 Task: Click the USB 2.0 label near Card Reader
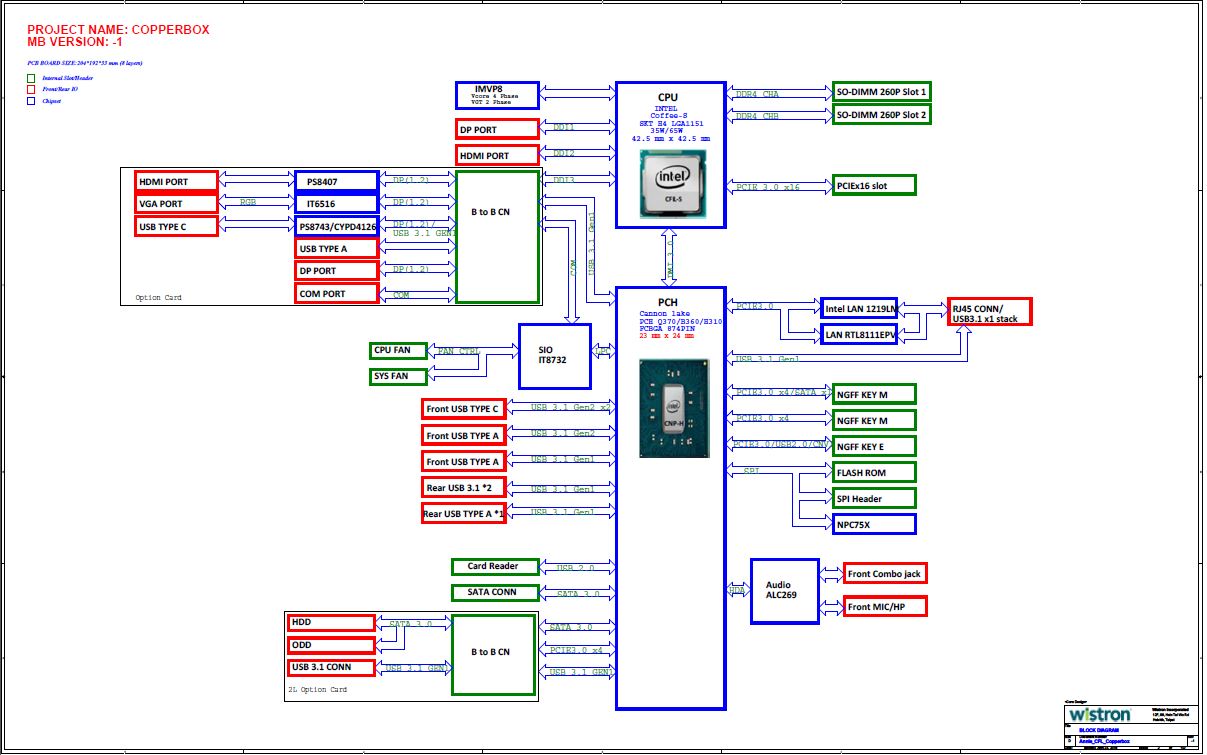575,568
